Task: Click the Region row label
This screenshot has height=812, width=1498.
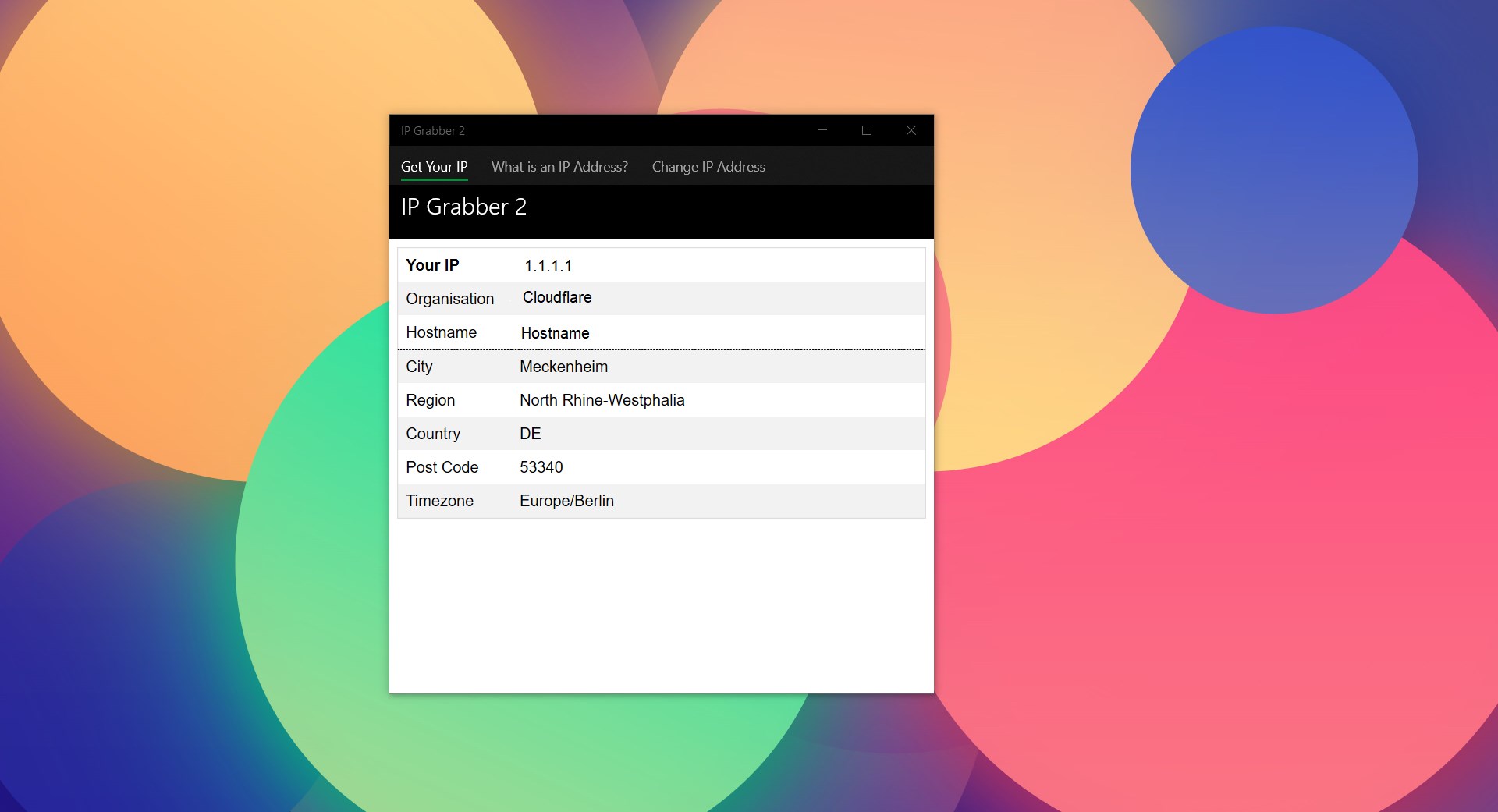Action: 430,400
